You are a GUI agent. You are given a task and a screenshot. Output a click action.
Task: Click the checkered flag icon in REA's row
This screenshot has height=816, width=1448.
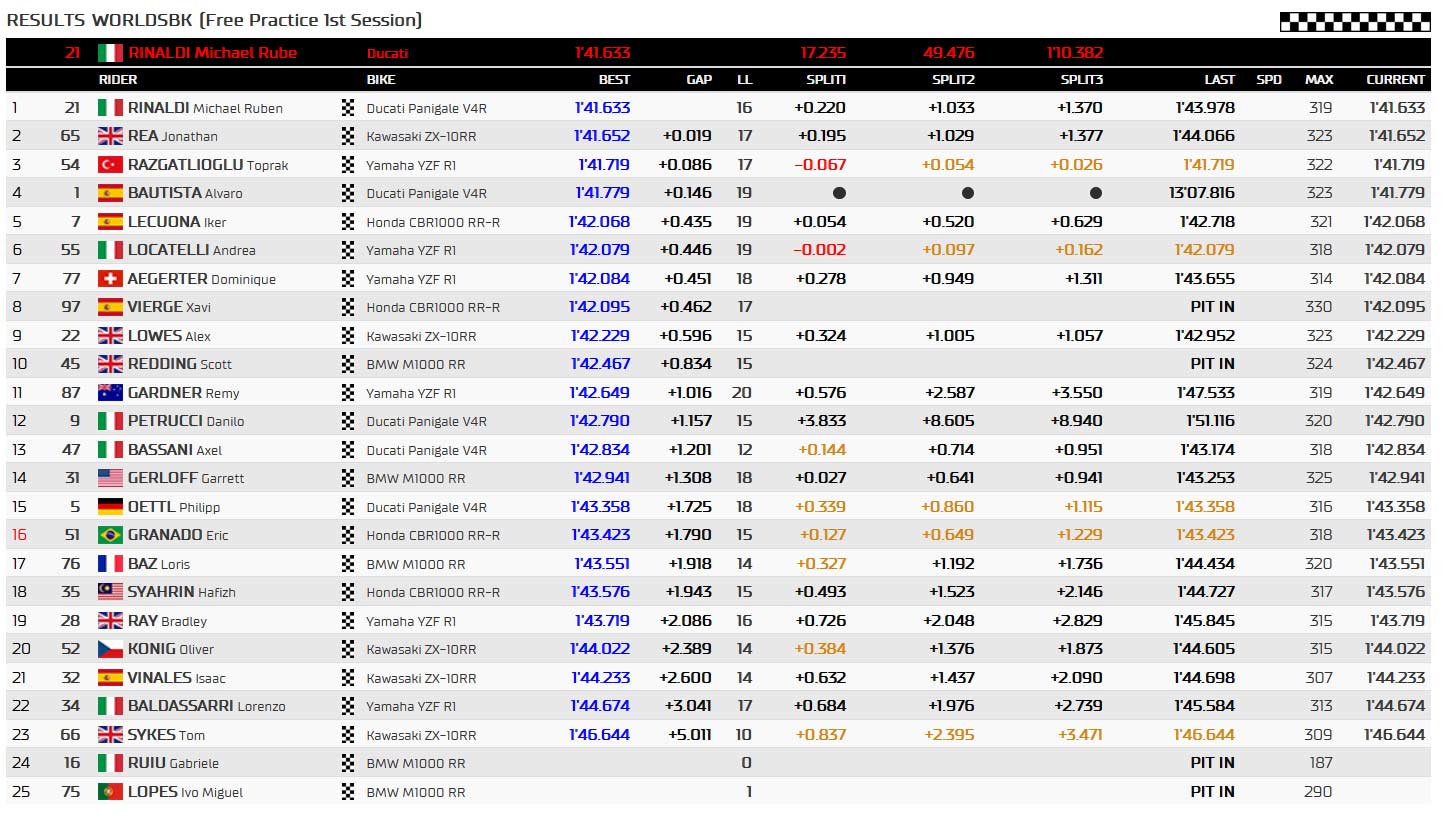coord(348,136)
